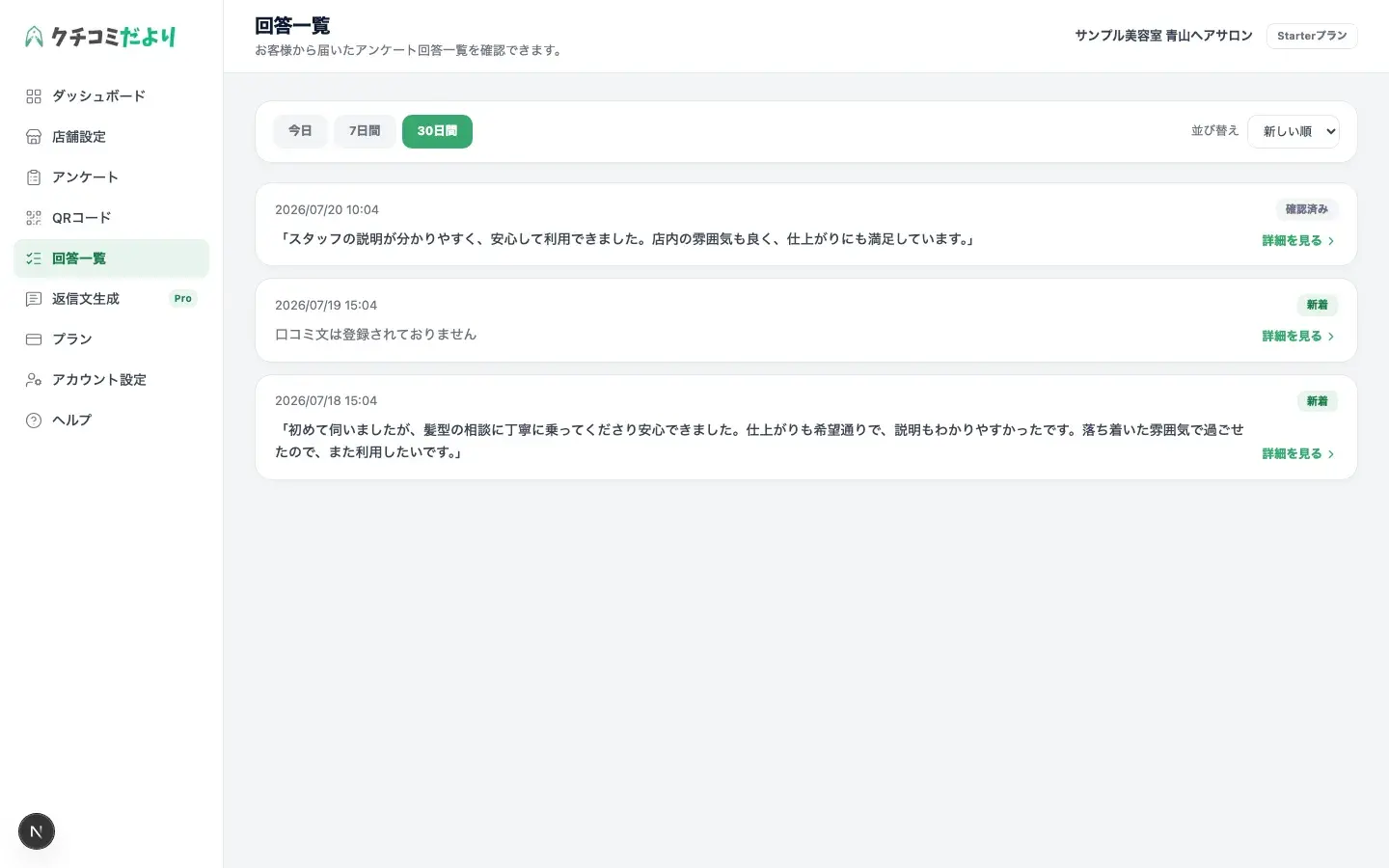The width and height of the screenshot is (1389, 868).
Task: Click the date 2026/07/20 10:04
Action: [x=327, y=210]
